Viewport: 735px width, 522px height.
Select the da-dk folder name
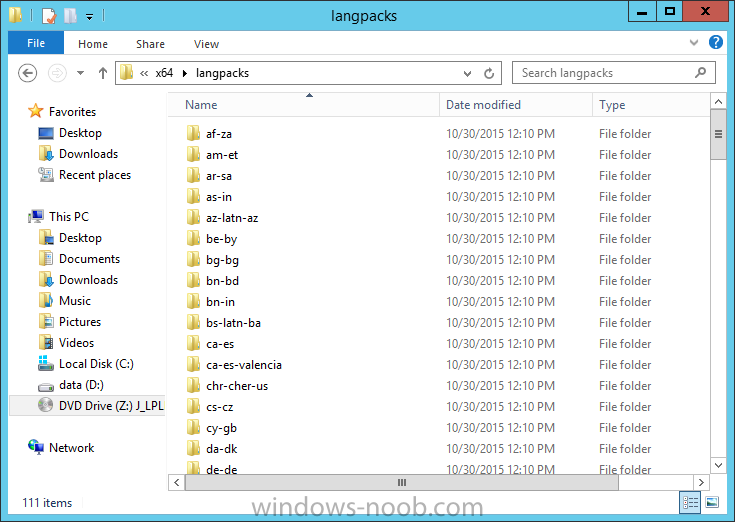(x=222, y=449)
